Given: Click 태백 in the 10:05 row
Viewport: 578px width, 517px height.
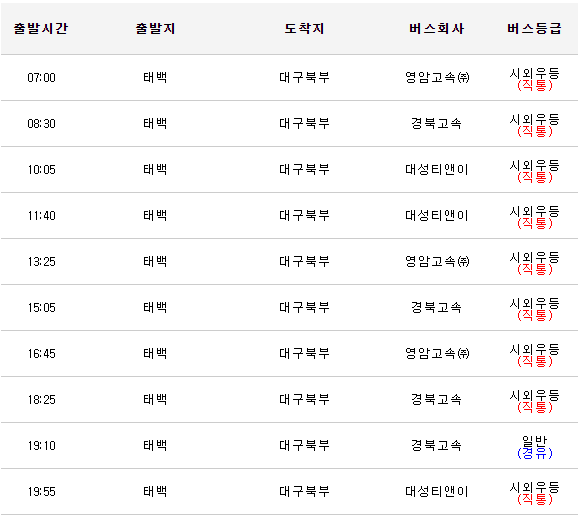Looking at the screenshot, I should click(x=155, y=170).
